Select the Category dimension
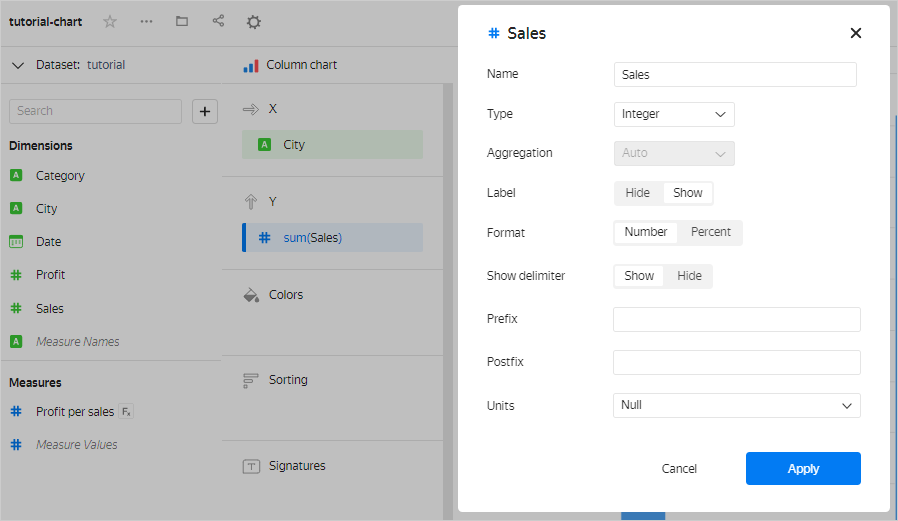898x521 pixels. tap(60, 175)
